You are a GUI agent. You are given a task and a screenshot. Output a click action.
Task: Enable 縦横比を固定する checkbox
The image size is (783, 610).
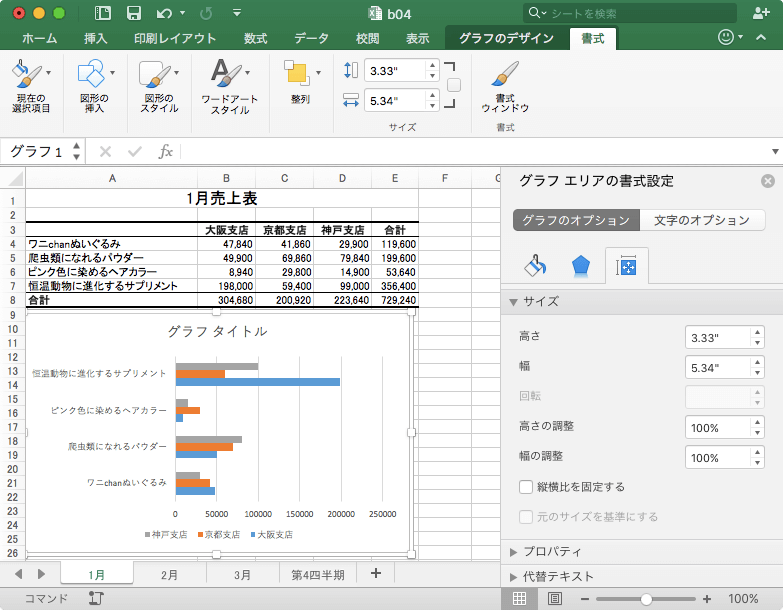[526, 487]
